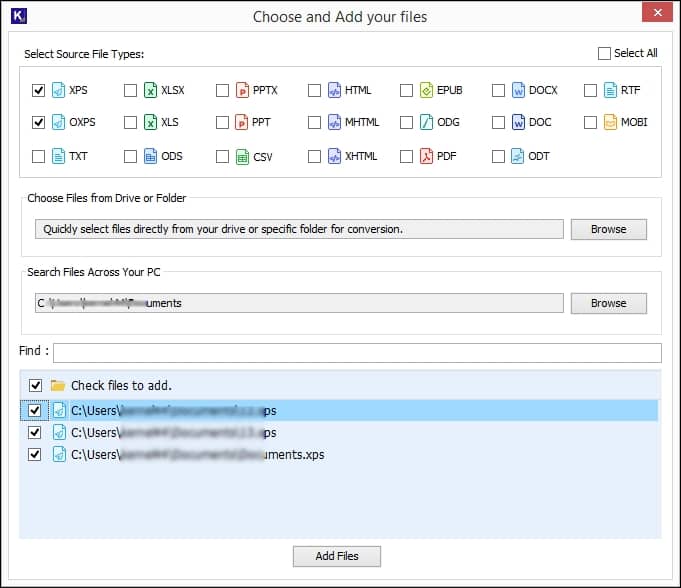Click the Add Files button
The width and height of the screenshot is (681, 588).
tap(337, 556)
